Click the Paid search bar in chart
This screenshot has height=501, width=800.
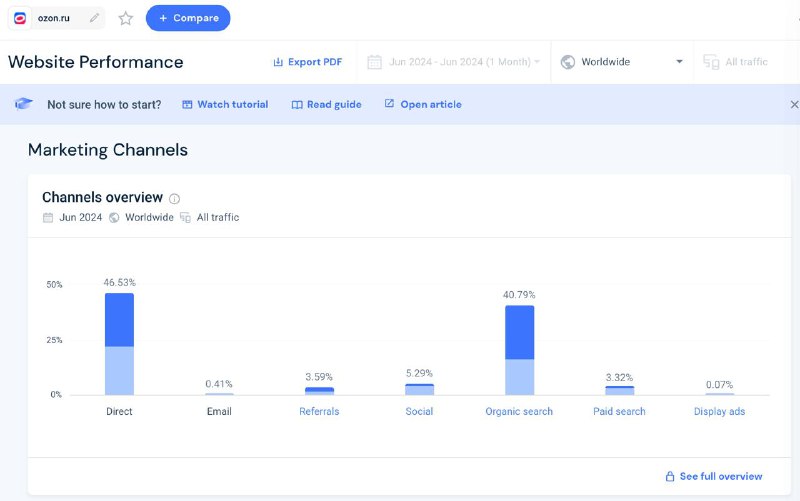[619, 390]
